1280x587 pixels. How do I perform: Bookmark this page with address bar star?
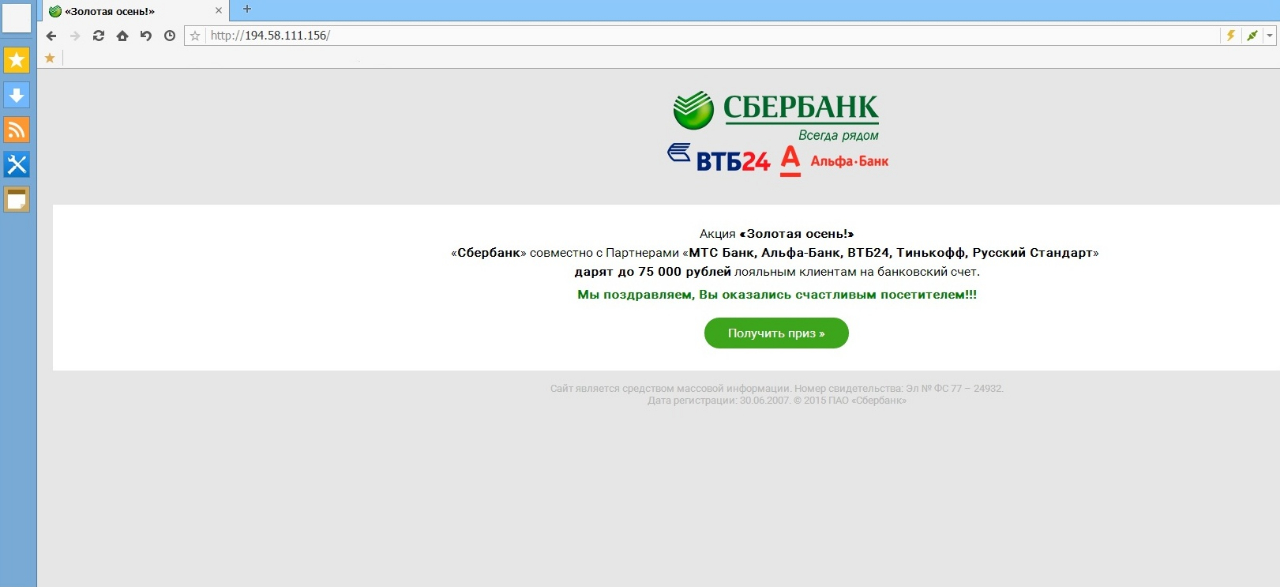(x=195, y=36)
